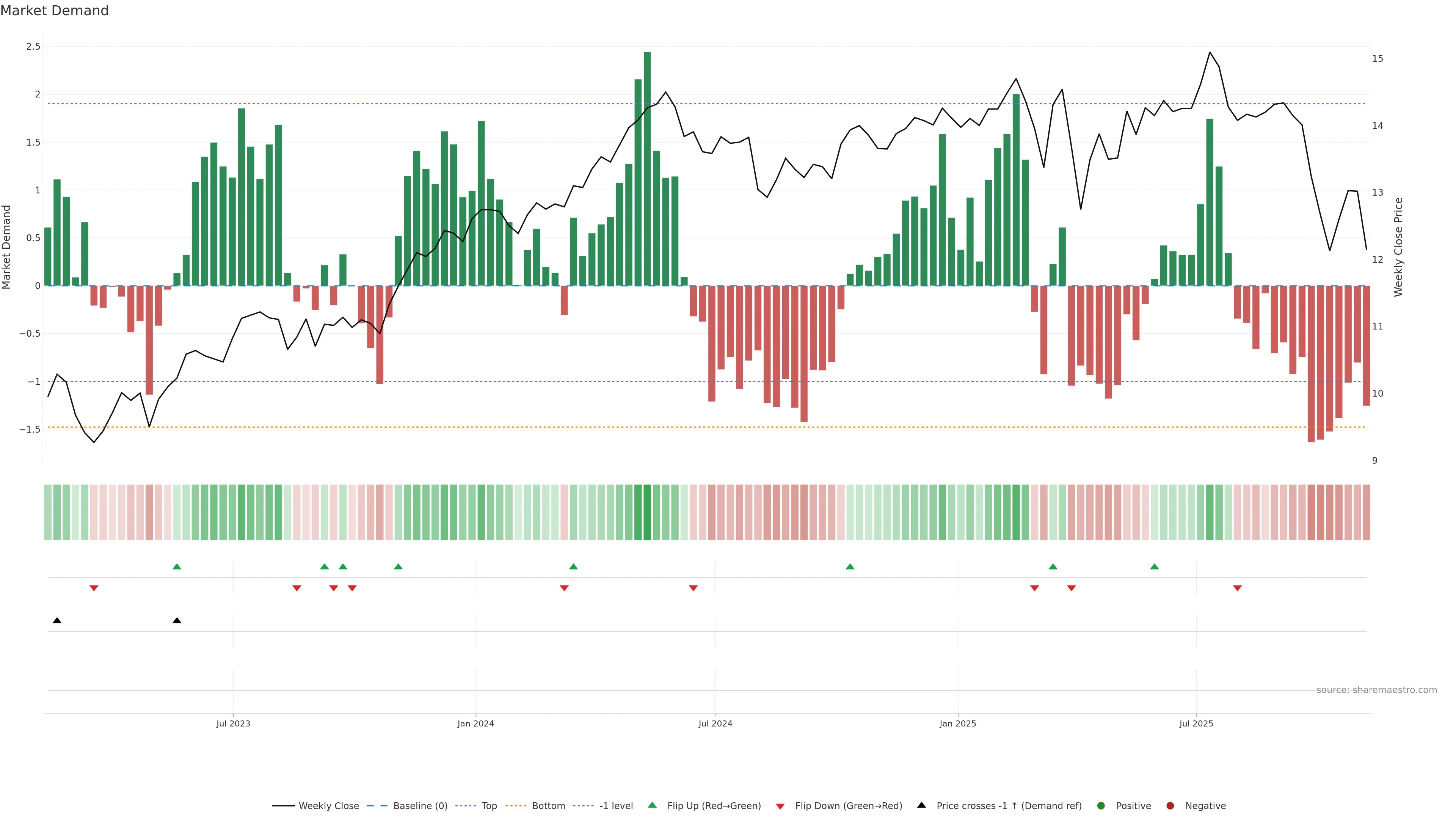The height and width of the screenshot is (819, 1456).
Task: Click the first black price-cross triangle marker
Action: [x=57, y=621]
